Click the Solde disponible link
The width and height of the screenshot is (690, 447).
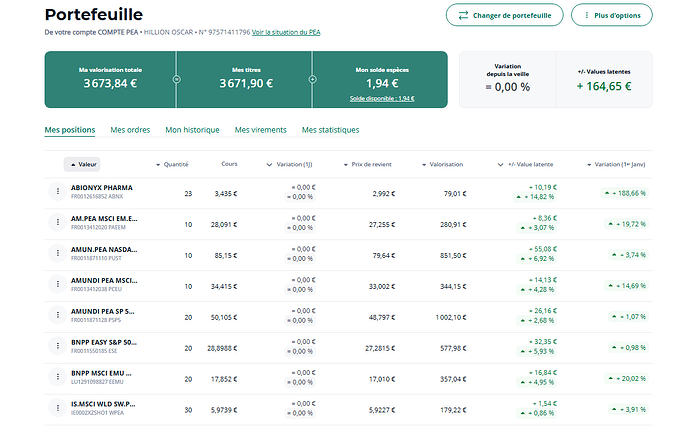pos(381,98)
